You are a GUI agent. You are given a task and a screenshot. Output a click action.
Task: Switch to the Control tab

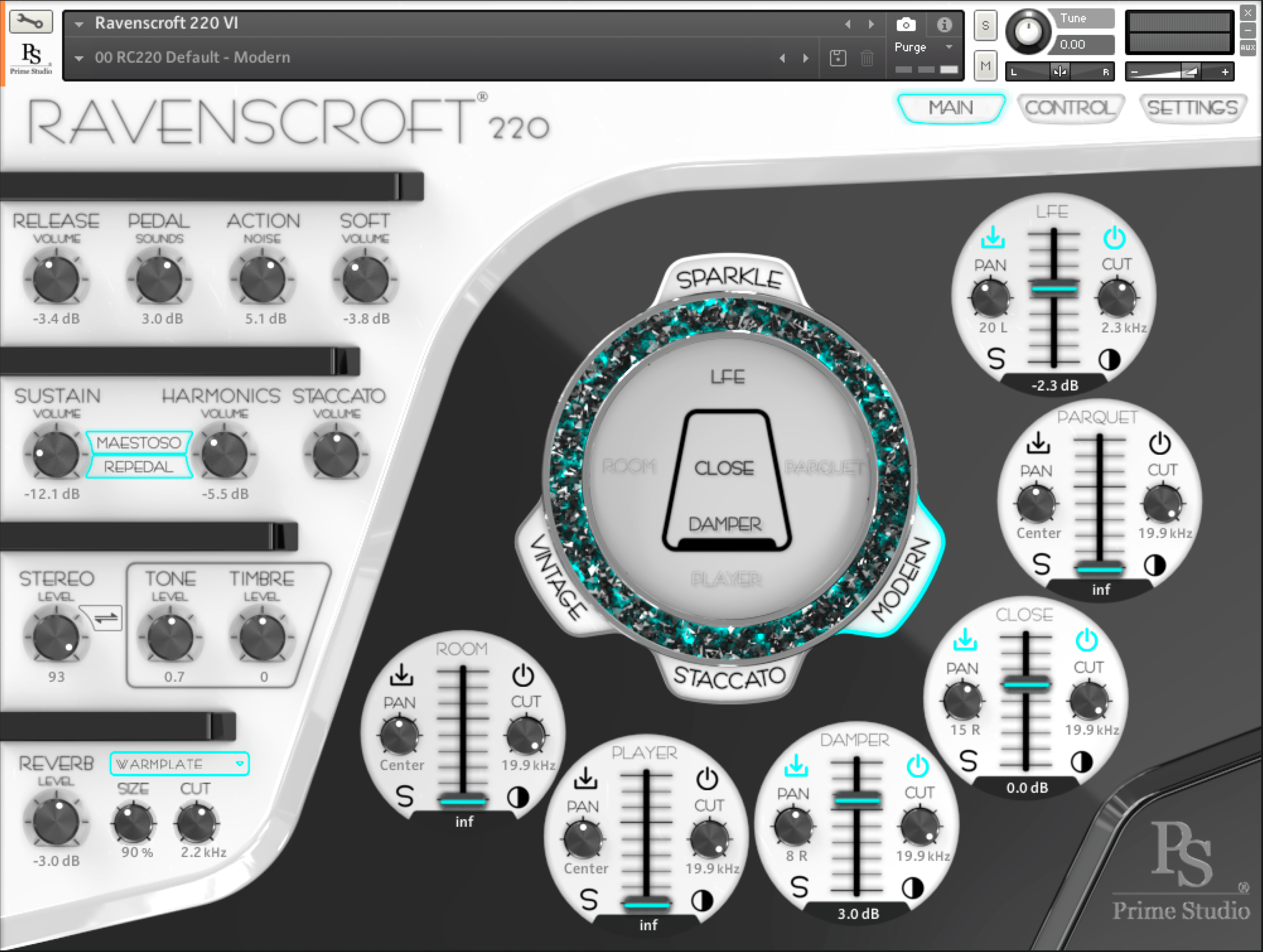tap(1070, 108)
